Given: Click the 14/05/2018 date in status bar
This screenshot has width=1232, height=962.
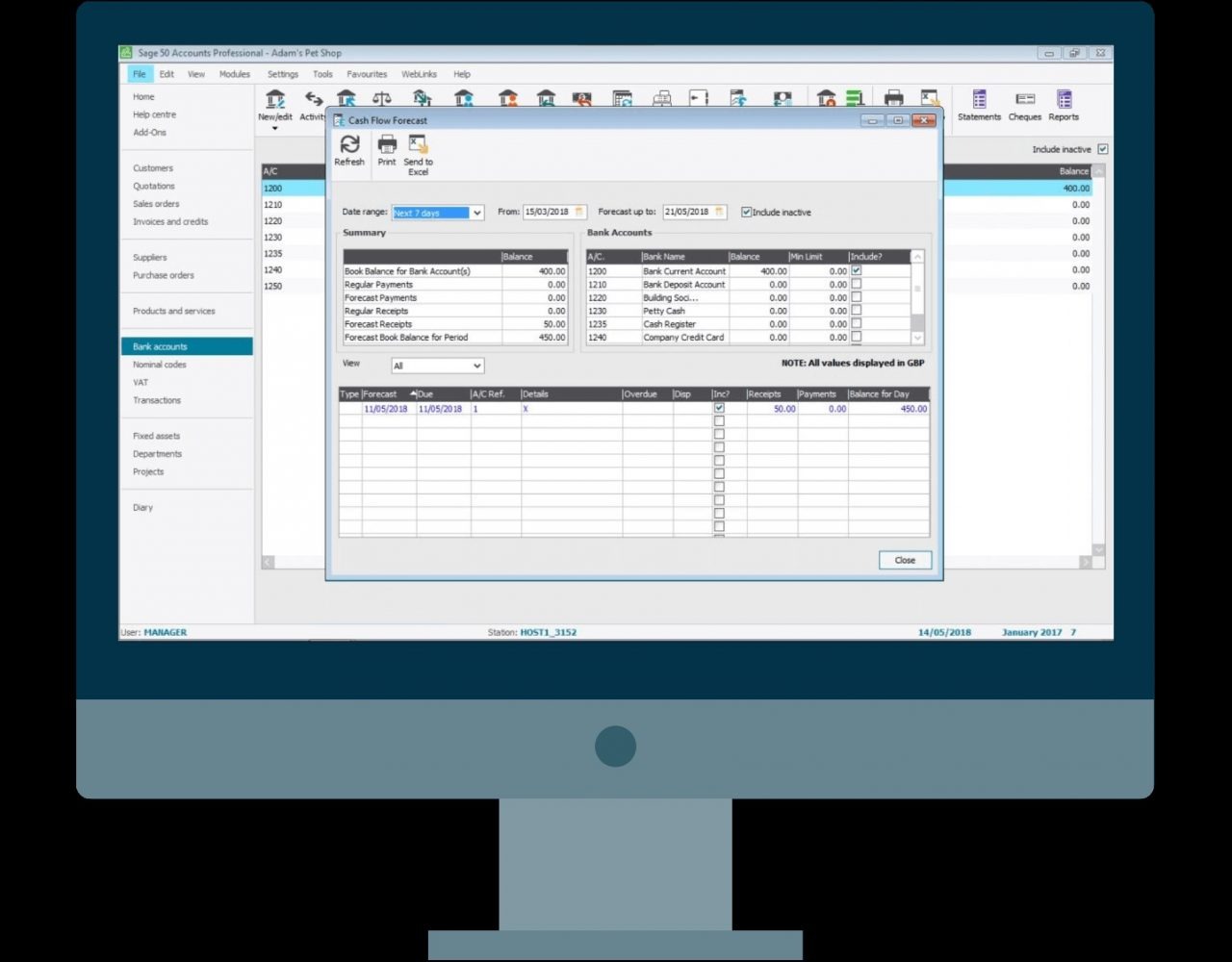Looking at the screenshot, I should point(944,632).
